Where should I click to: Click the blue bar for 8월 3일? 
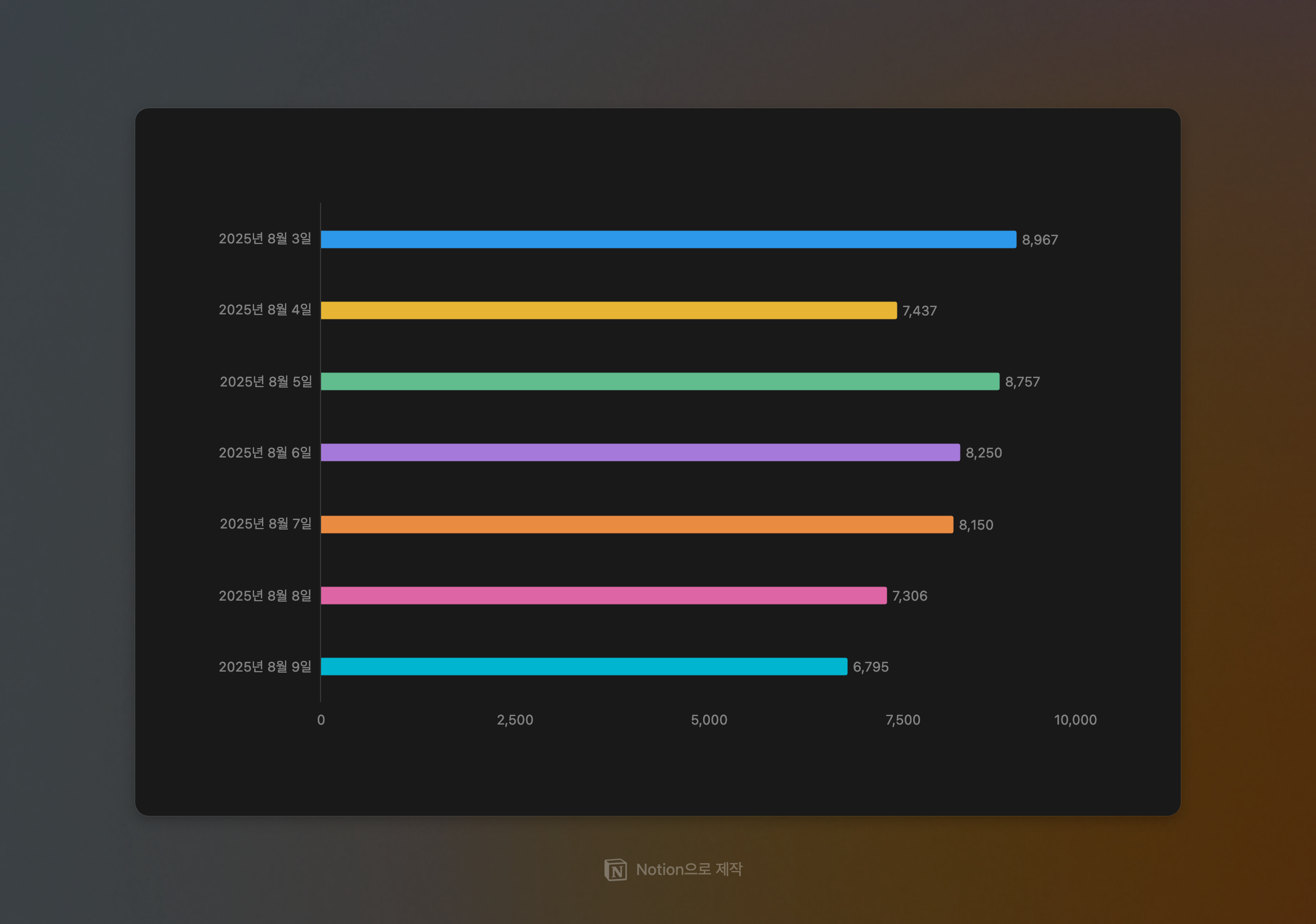point(668,239)
